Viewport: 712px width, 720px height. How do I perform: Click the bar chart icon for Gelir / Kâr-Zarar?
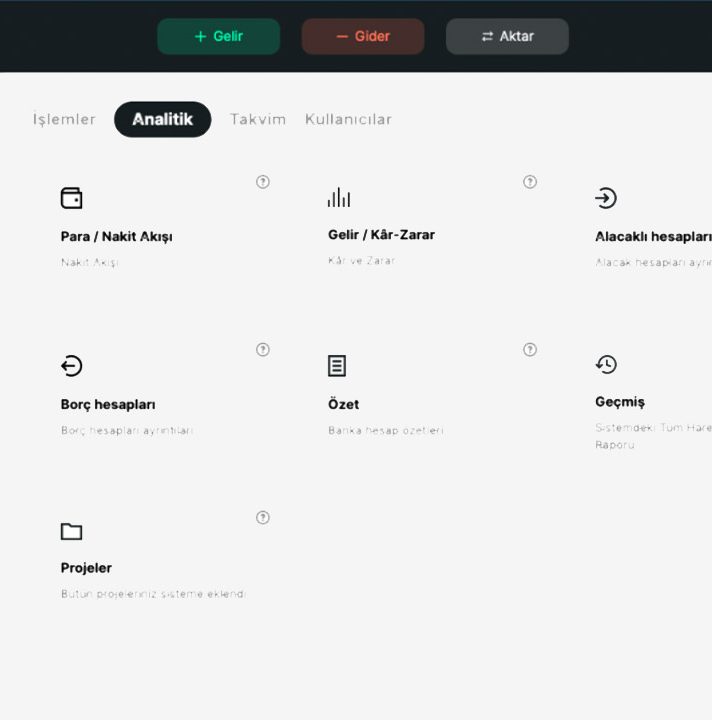coord(339,197)
